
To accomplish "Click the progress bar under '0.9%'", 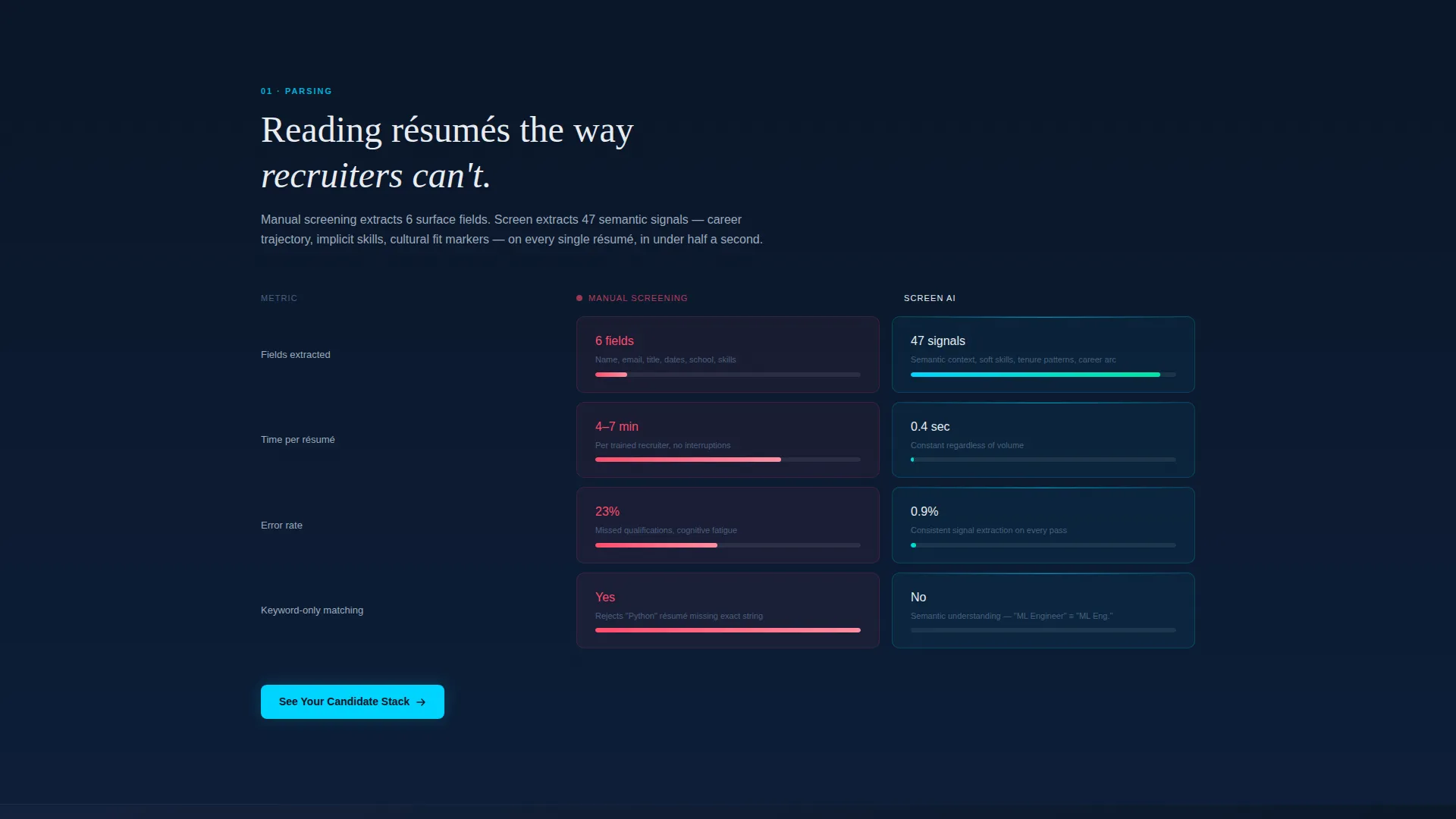I will click(x=1043, y=545).
